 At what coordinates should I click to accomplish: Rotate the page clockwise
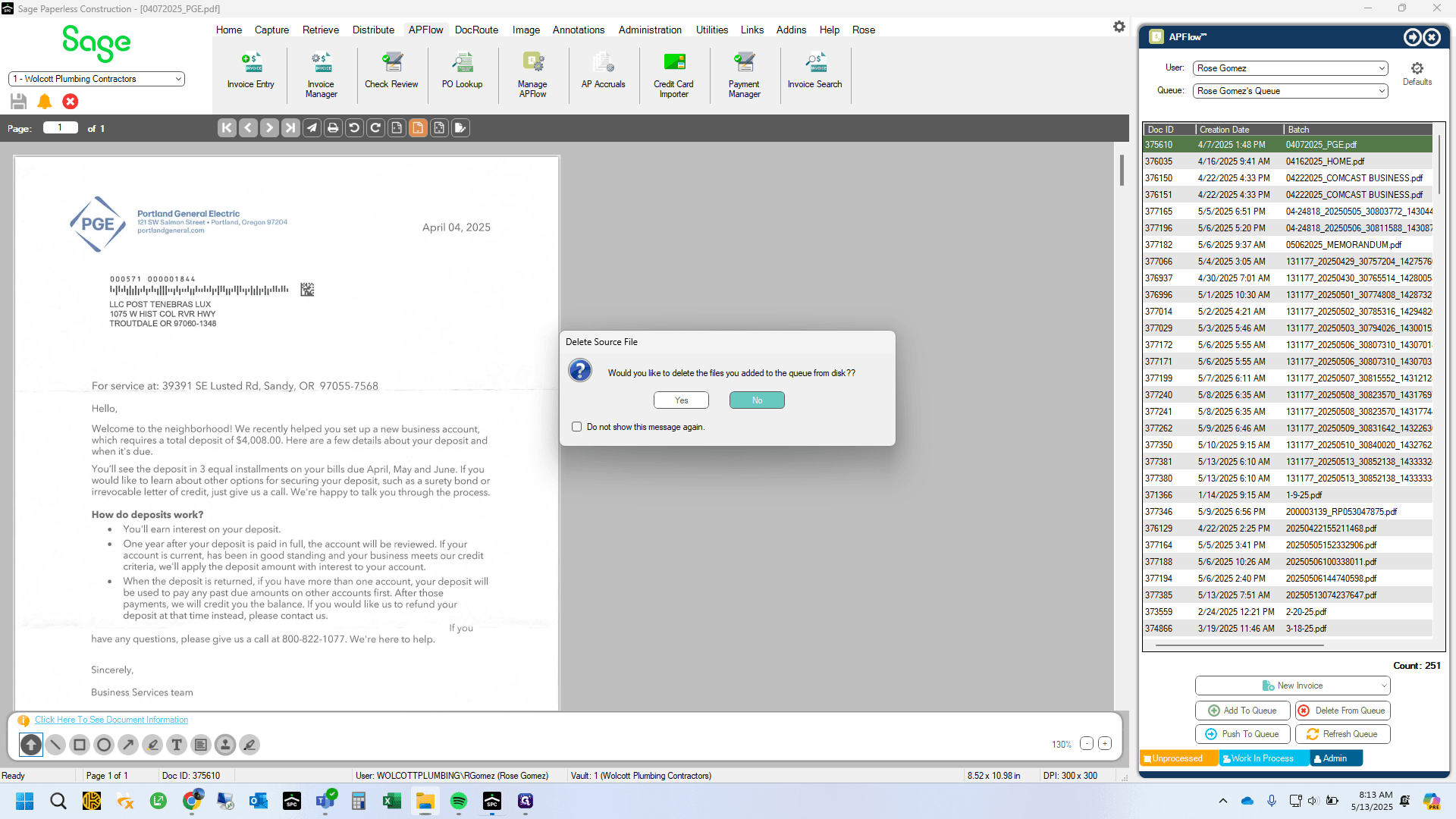point(375,128)
